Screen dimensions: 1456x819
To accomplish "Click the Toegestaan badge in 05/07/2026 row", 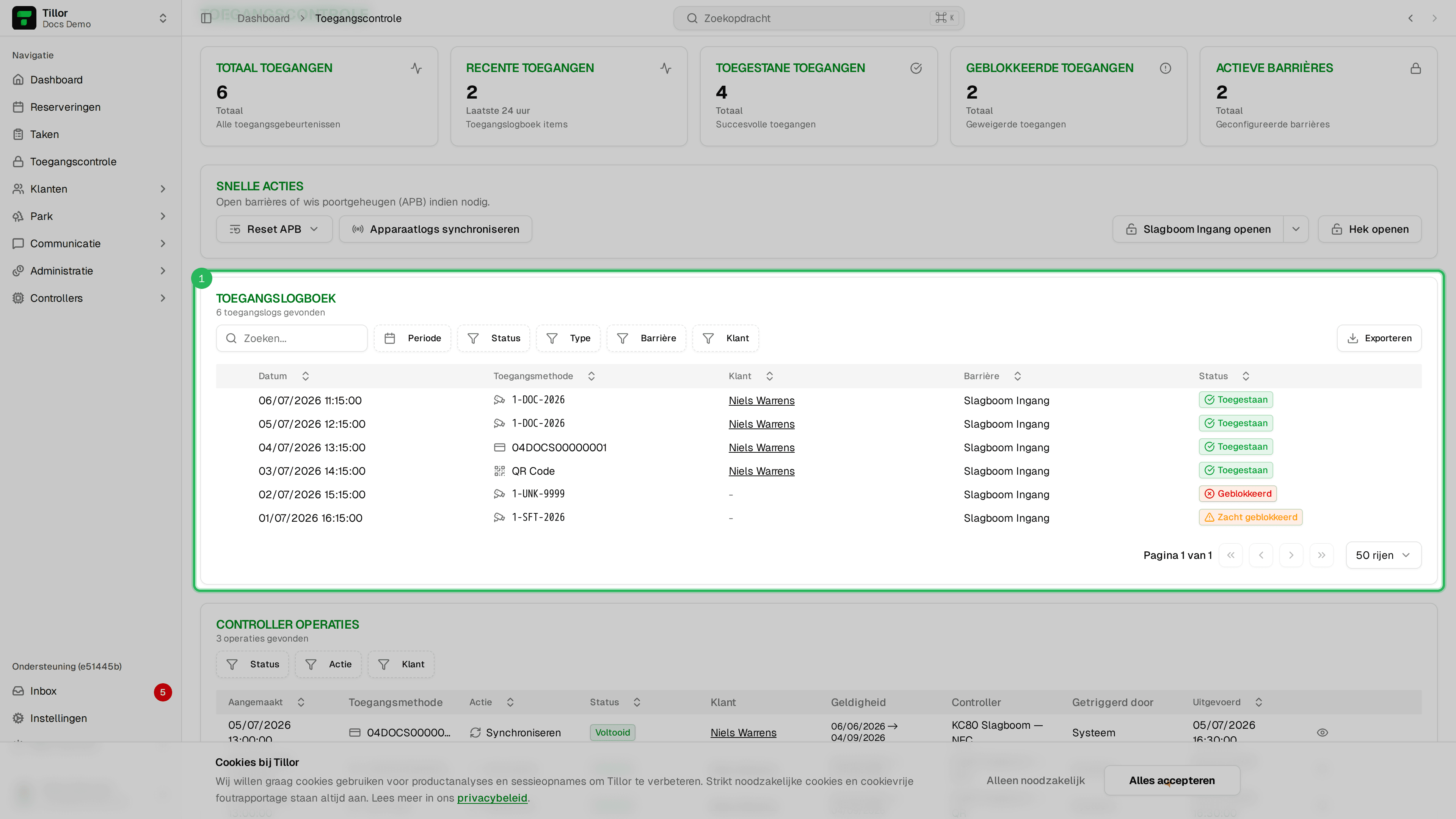I will [x=1236, y=424].
